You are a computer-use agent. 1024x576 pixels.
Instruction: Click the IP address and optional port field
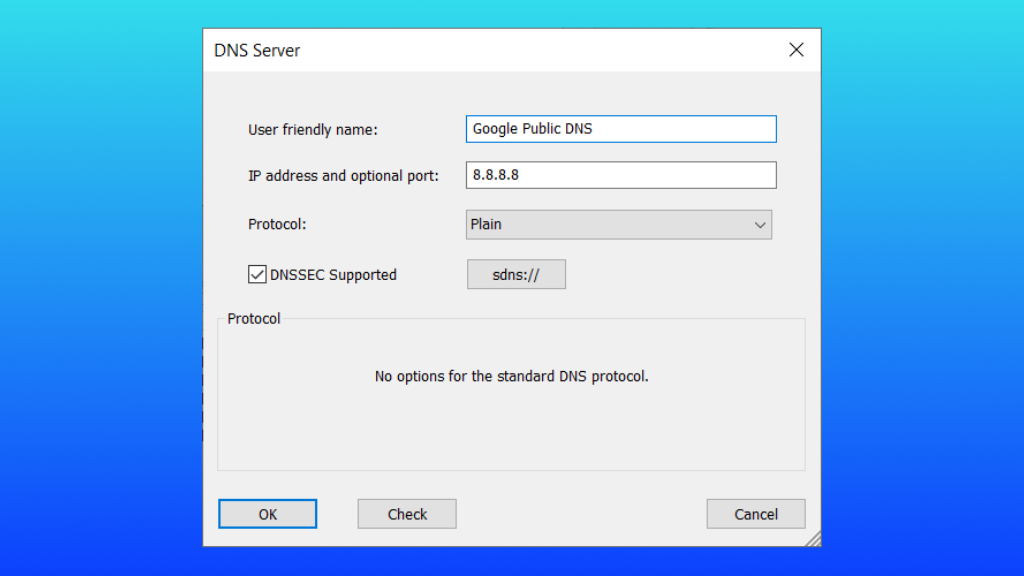(621, 175)
